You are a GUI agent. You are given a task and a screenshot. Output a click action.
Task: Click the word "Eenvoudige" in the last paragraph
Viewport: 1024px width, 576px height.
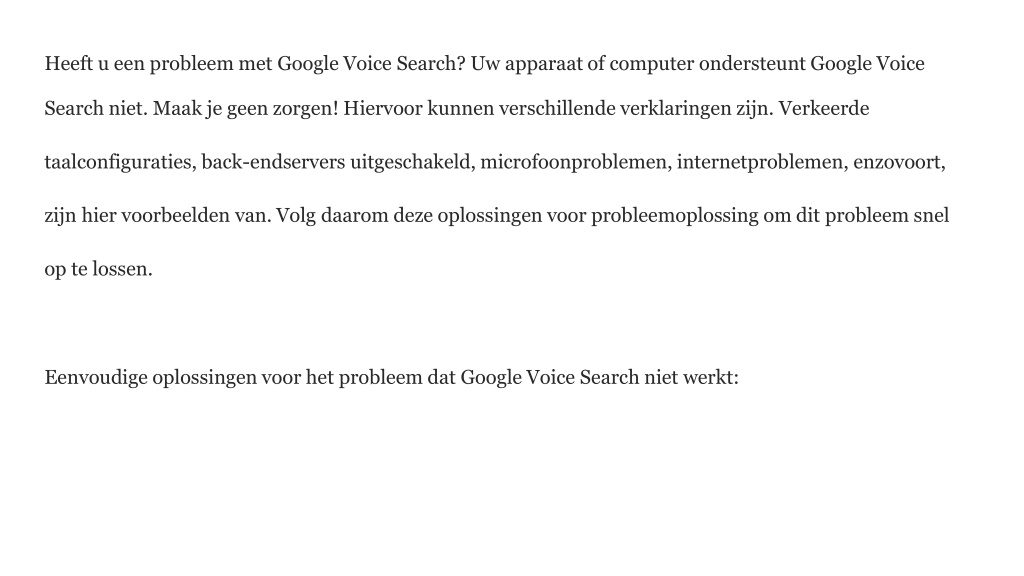coord(96,378)
